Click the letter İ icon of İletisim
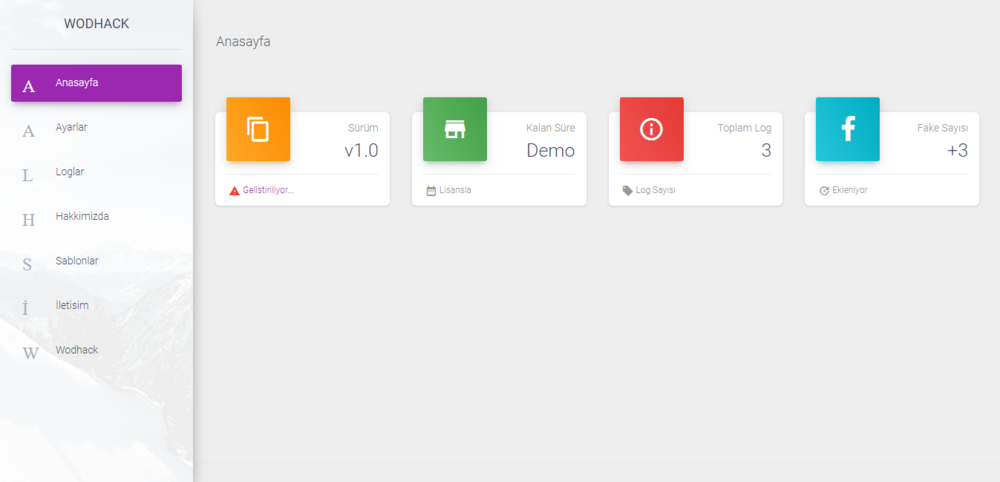 [x=26, y=308]
